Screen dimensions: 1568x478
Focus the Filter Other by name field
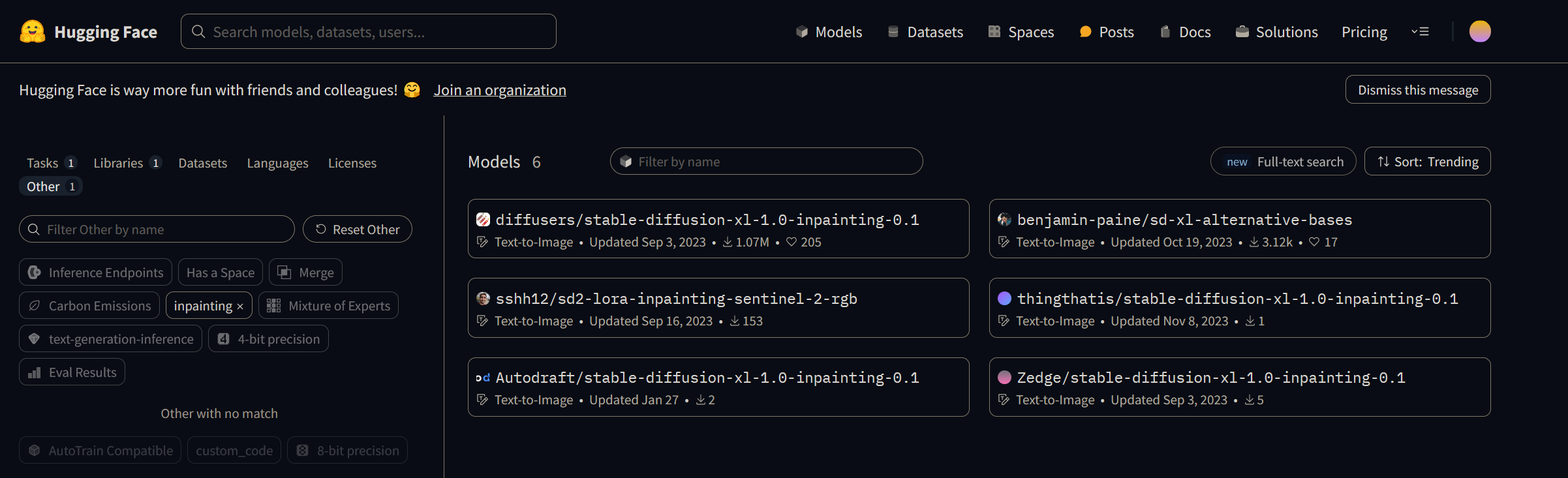click(157, 229)
